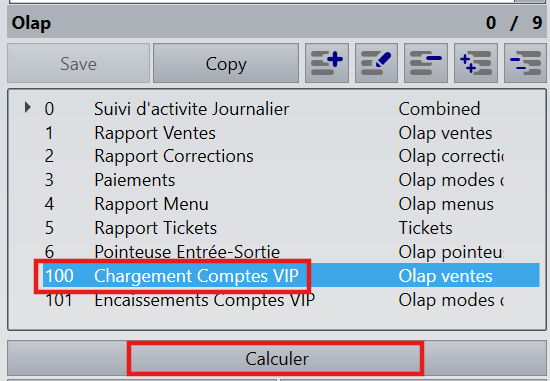Select the Paiements report row

point(291,180)
